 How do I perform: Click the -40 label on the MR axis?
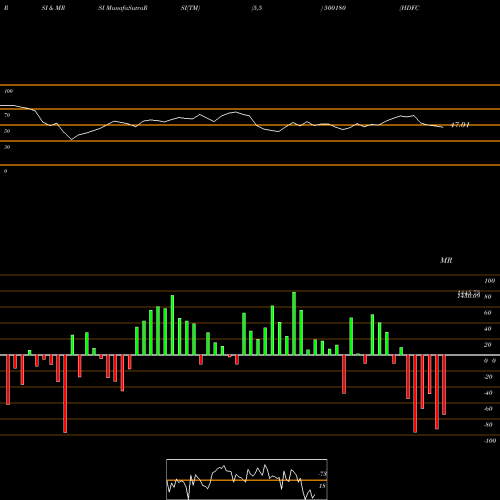pyautogui.click(x=488, y=393)
